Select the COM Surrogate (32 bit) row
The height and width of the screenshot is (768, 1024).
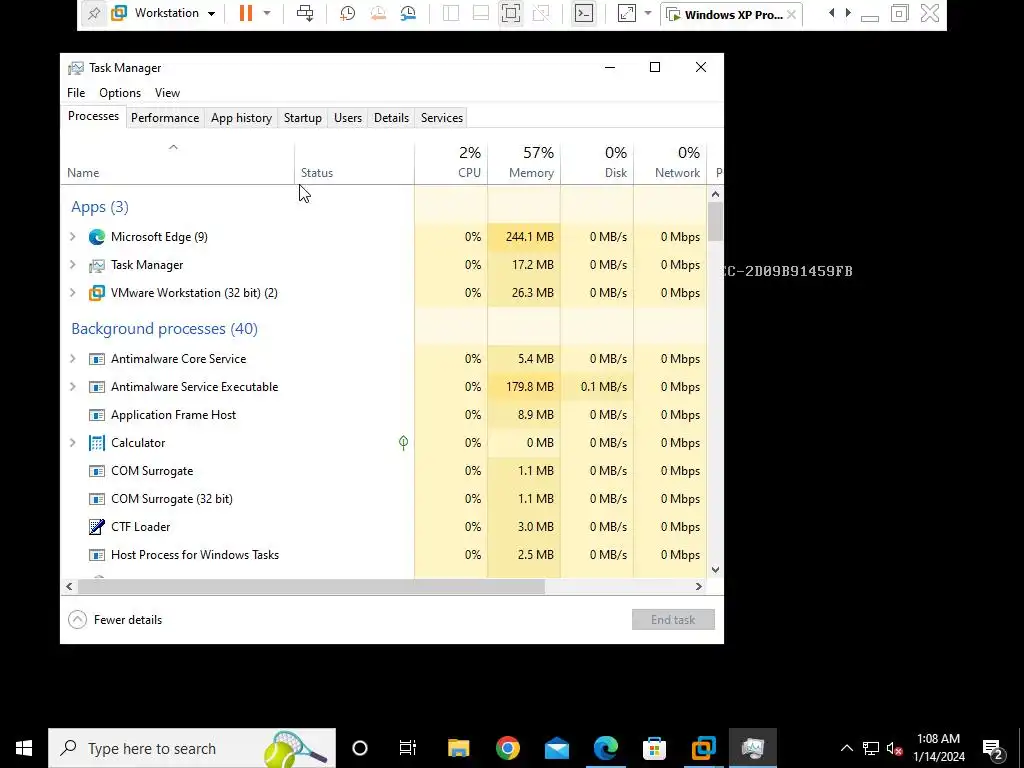click(385, 499)
